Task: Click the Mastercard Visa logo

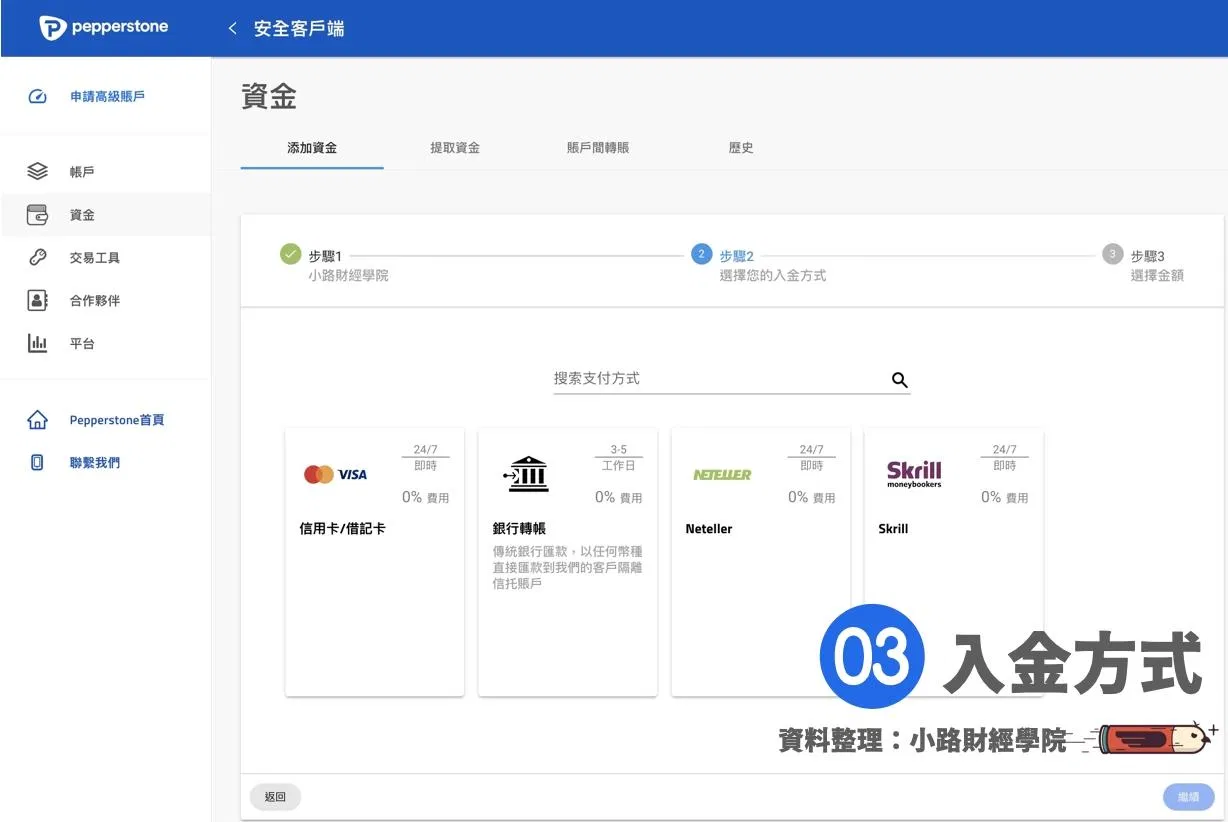Action: (336, 474)
